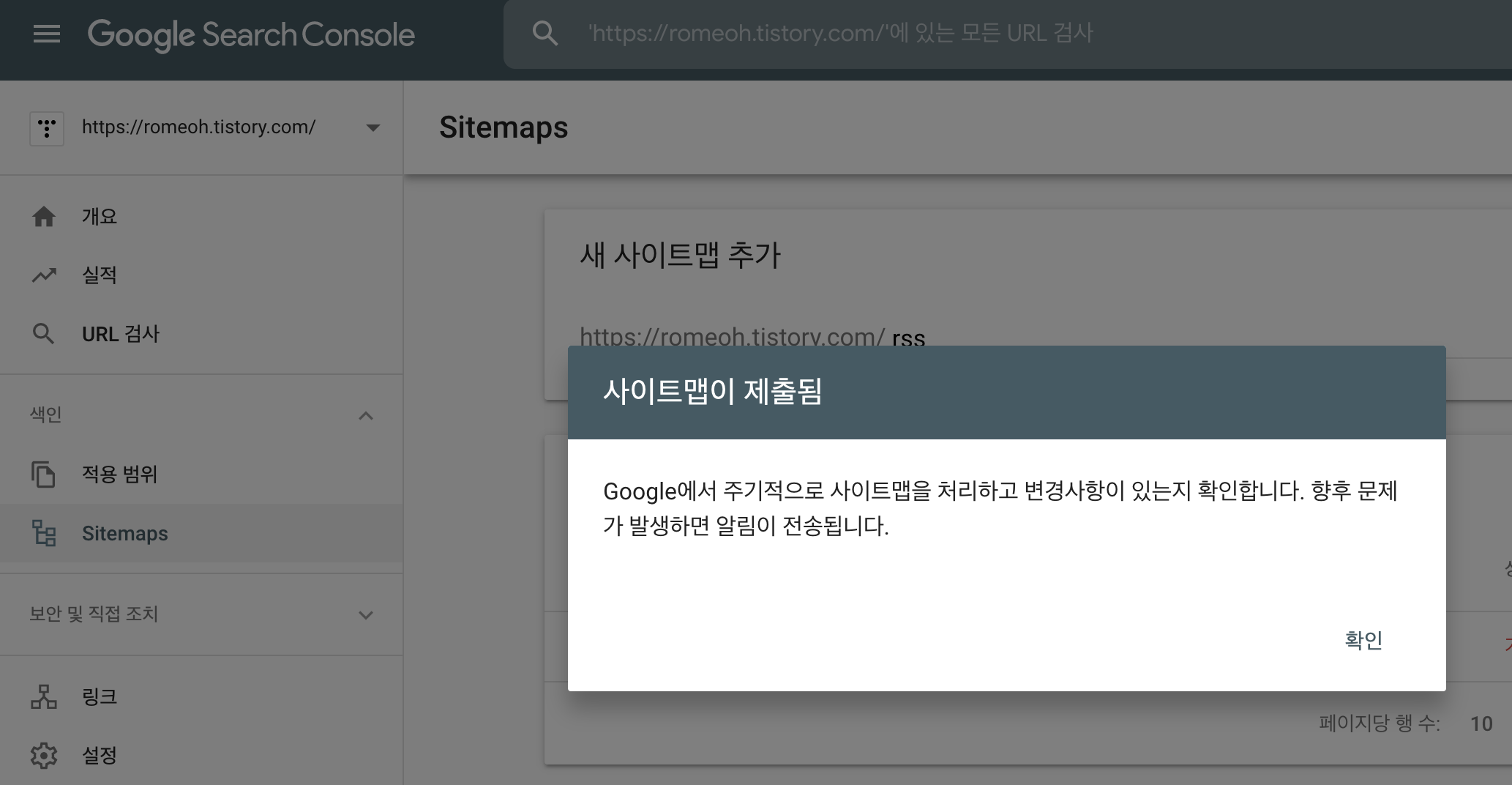Open the 적용 범위 report
The width and height of the screenshot is (1512, 785).
pyautogui.click(x=120, y=475)
